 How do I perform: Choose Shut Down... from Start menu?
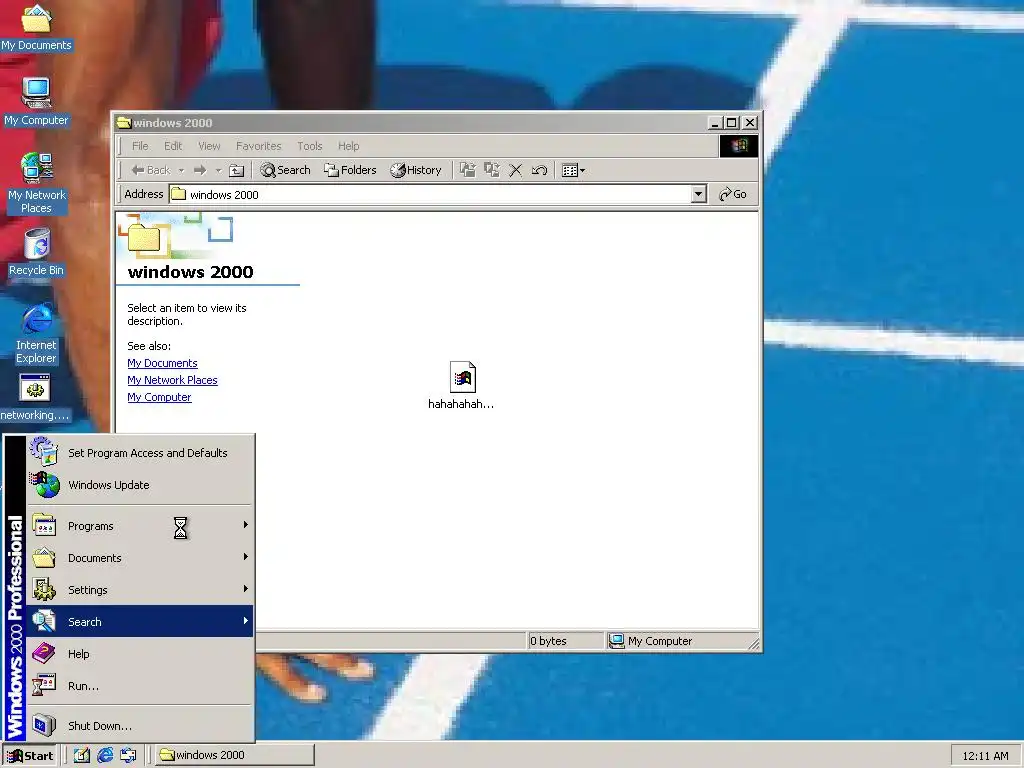[x=140, y=726]
